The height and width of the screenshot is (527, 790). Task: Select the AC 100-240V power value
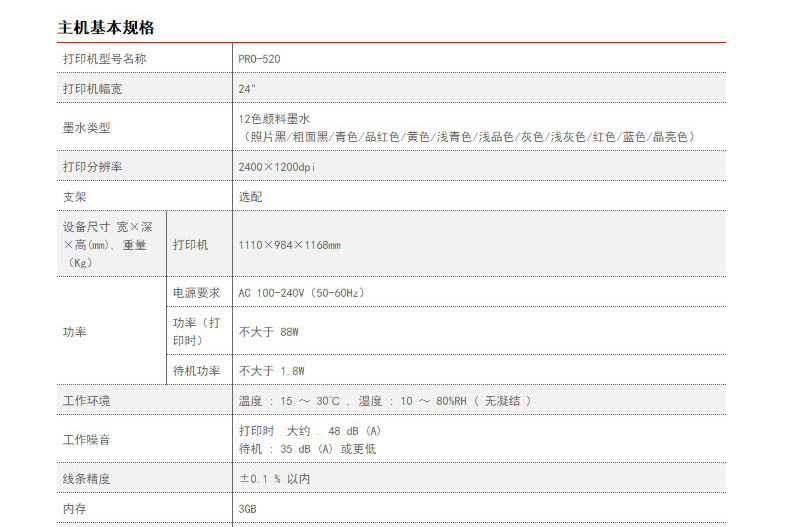tap(301, 293)
